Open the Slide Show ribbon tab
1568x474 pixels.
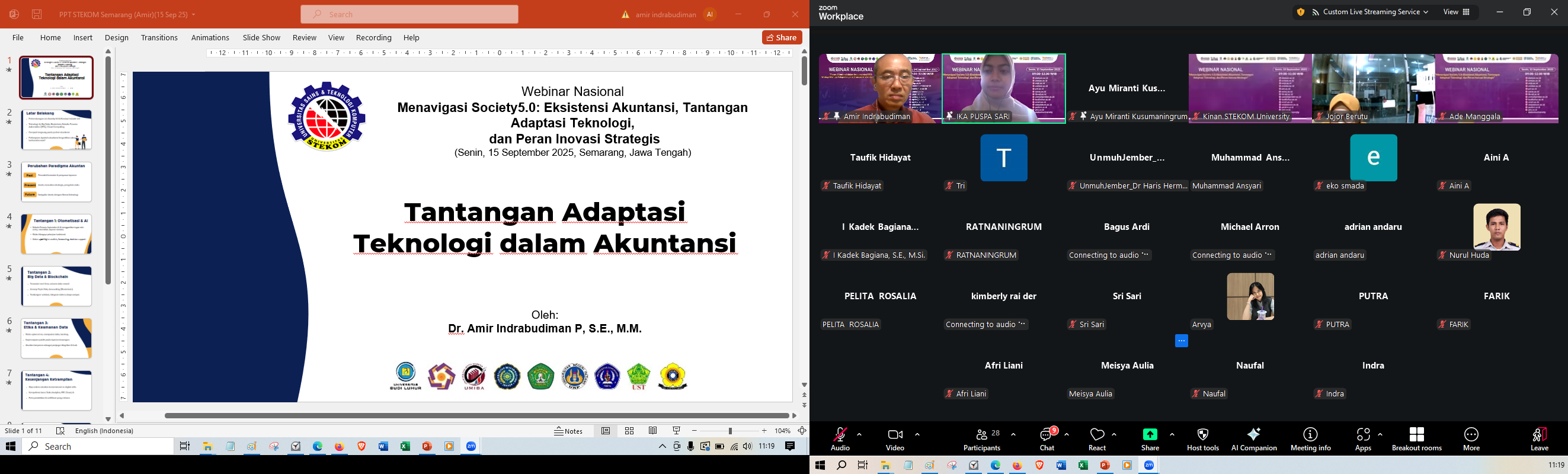point(261,38)
